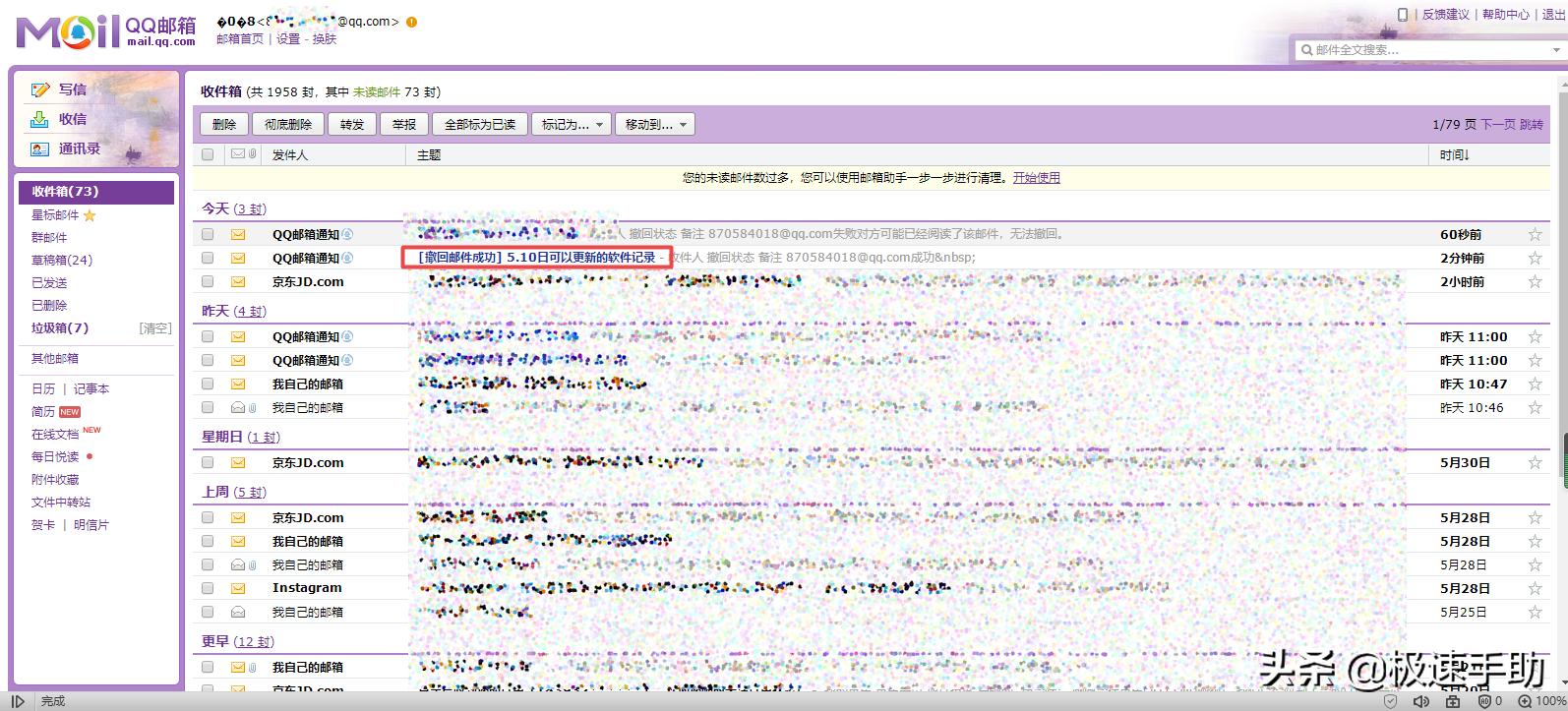Open the 星标邮件 folder
Screen dimensions: 1568x711
pos(55,215)
